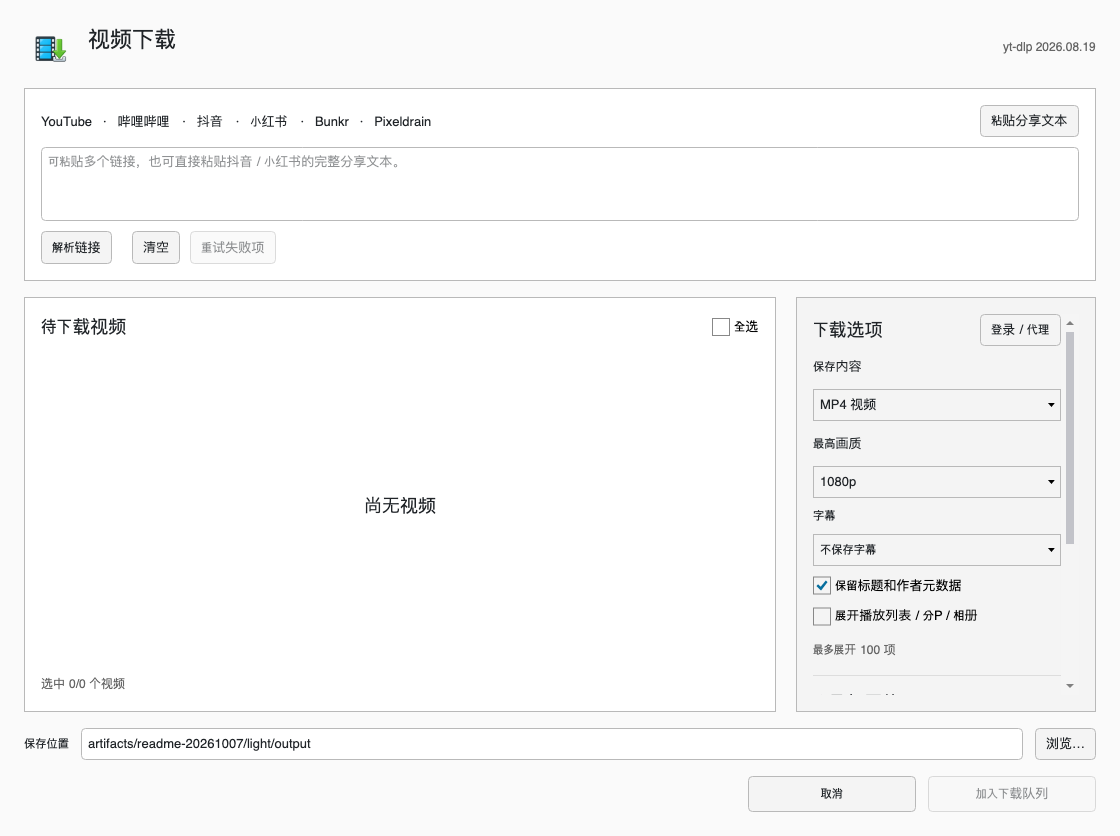Click the 清空 button

tap(156, 247)
